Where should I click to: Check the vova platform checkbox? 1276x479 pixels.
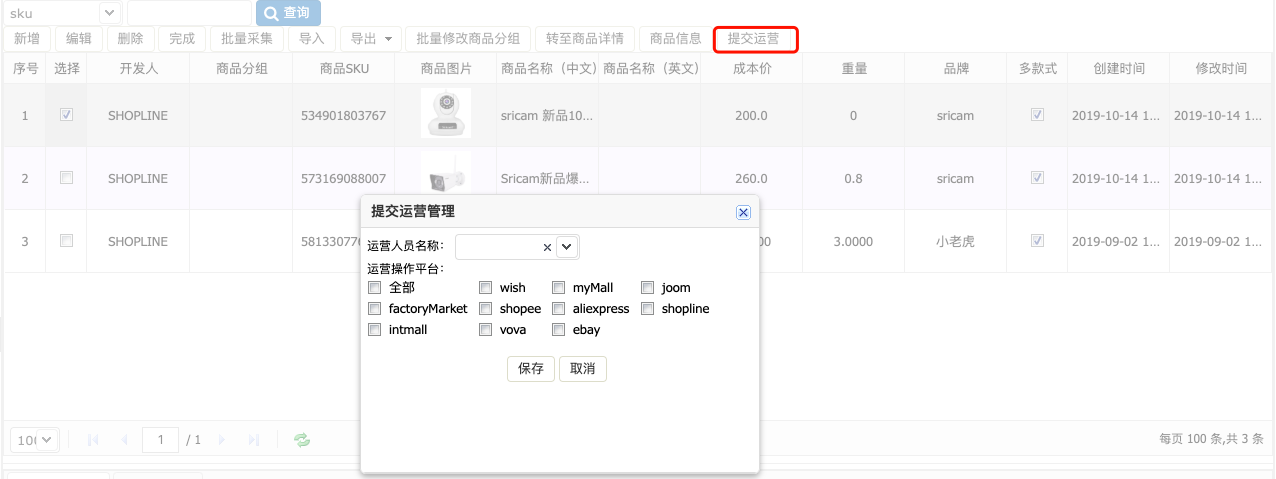coord(485,329)
